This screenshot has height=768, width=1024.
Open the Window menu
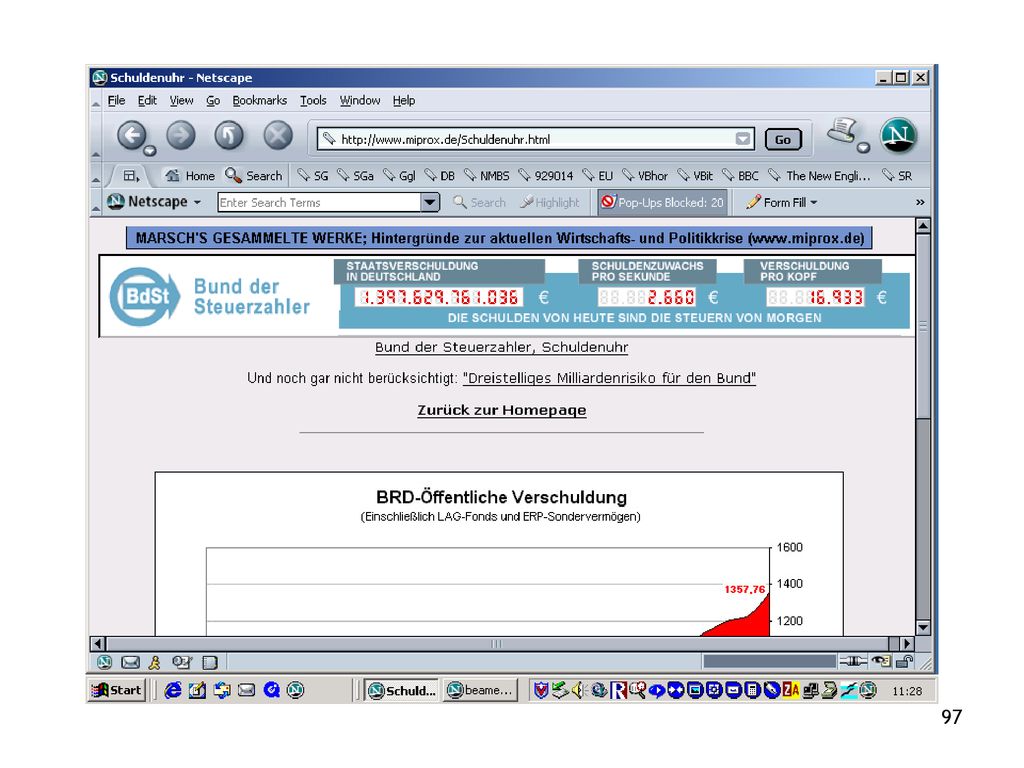coord(359,101)
